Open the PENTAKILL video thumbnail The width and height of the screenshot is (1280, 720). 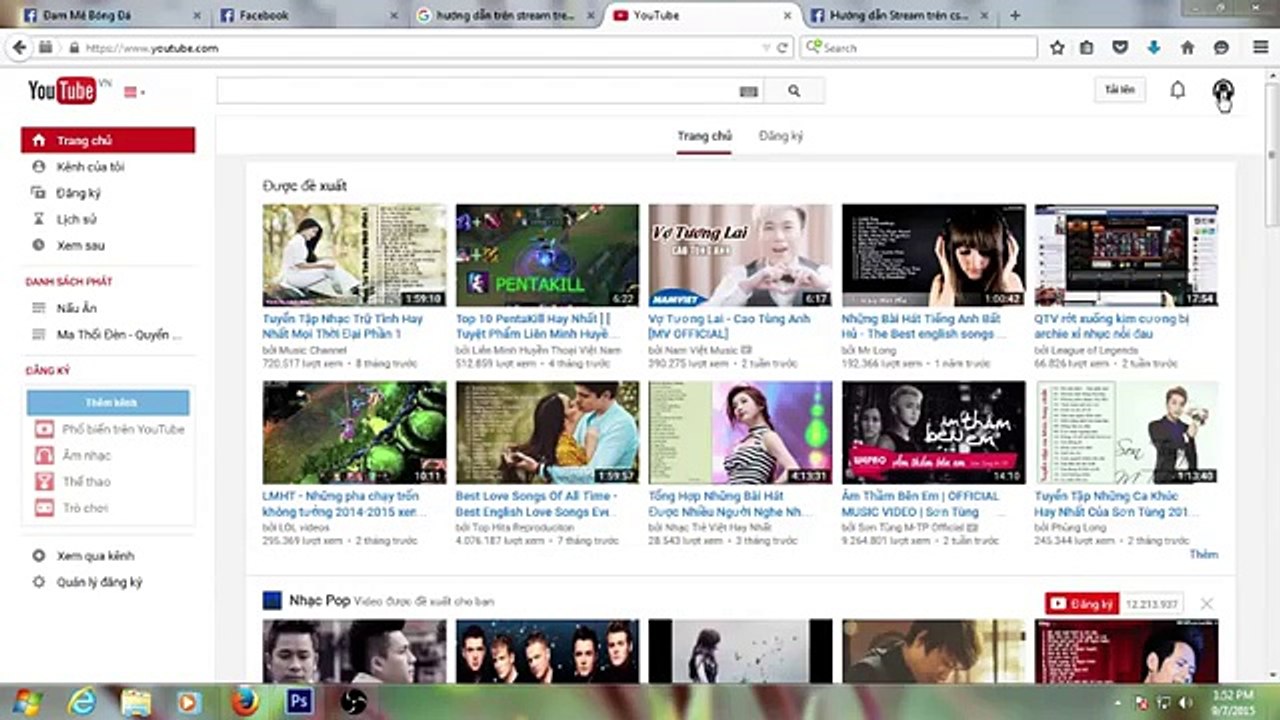point(547,255)
